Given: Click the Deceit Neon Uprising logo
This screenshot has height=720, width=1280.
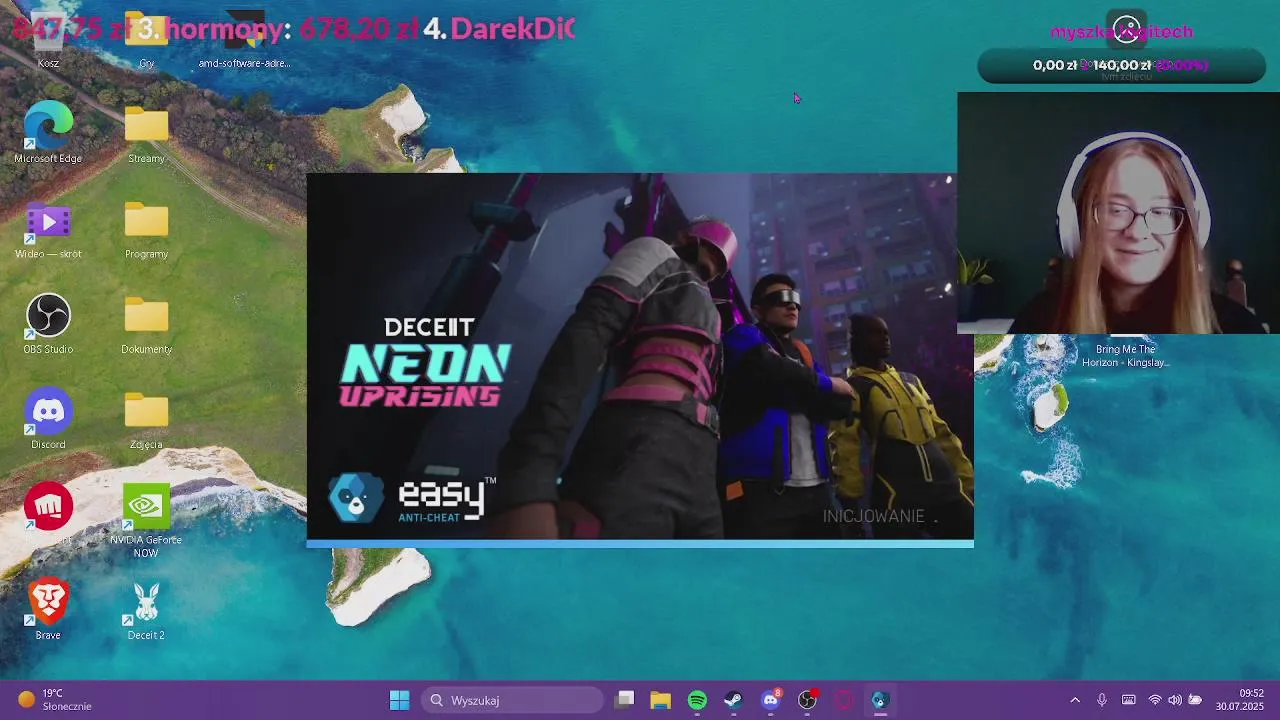Looking at the screenshot, I should coord(426,363).
